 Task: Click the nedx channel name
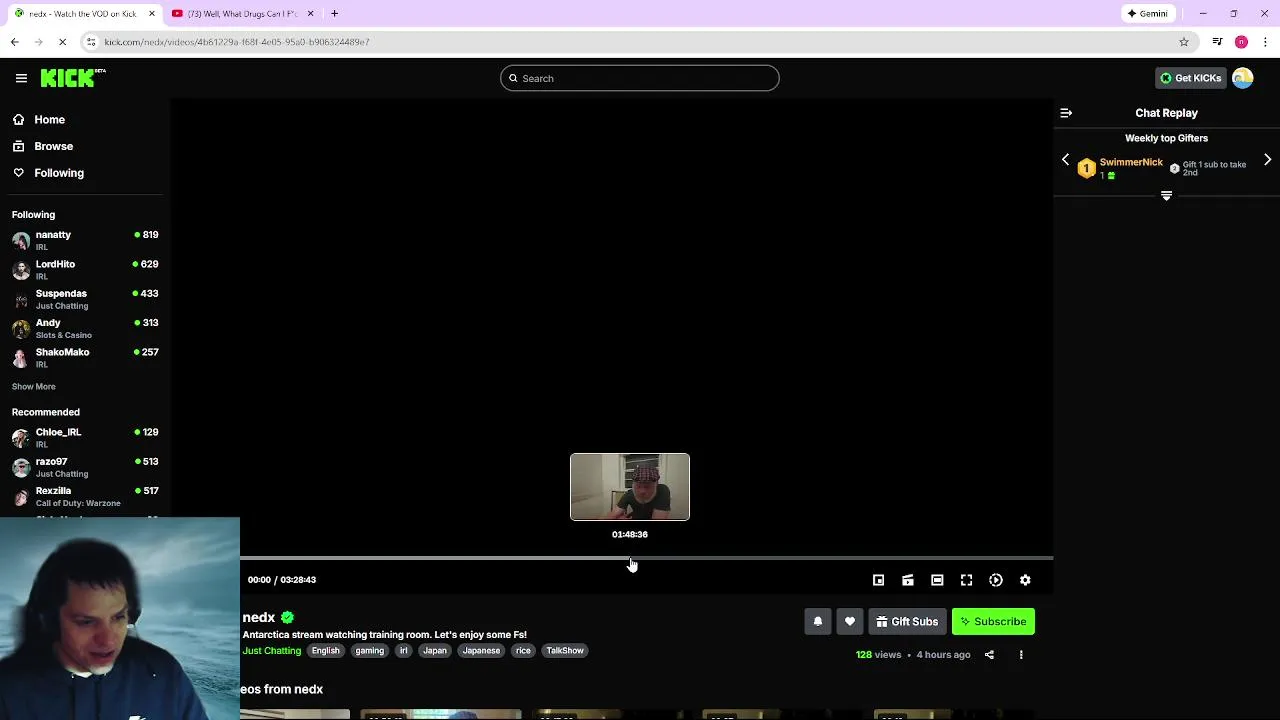pyautogui.click(x=258, y=617)
